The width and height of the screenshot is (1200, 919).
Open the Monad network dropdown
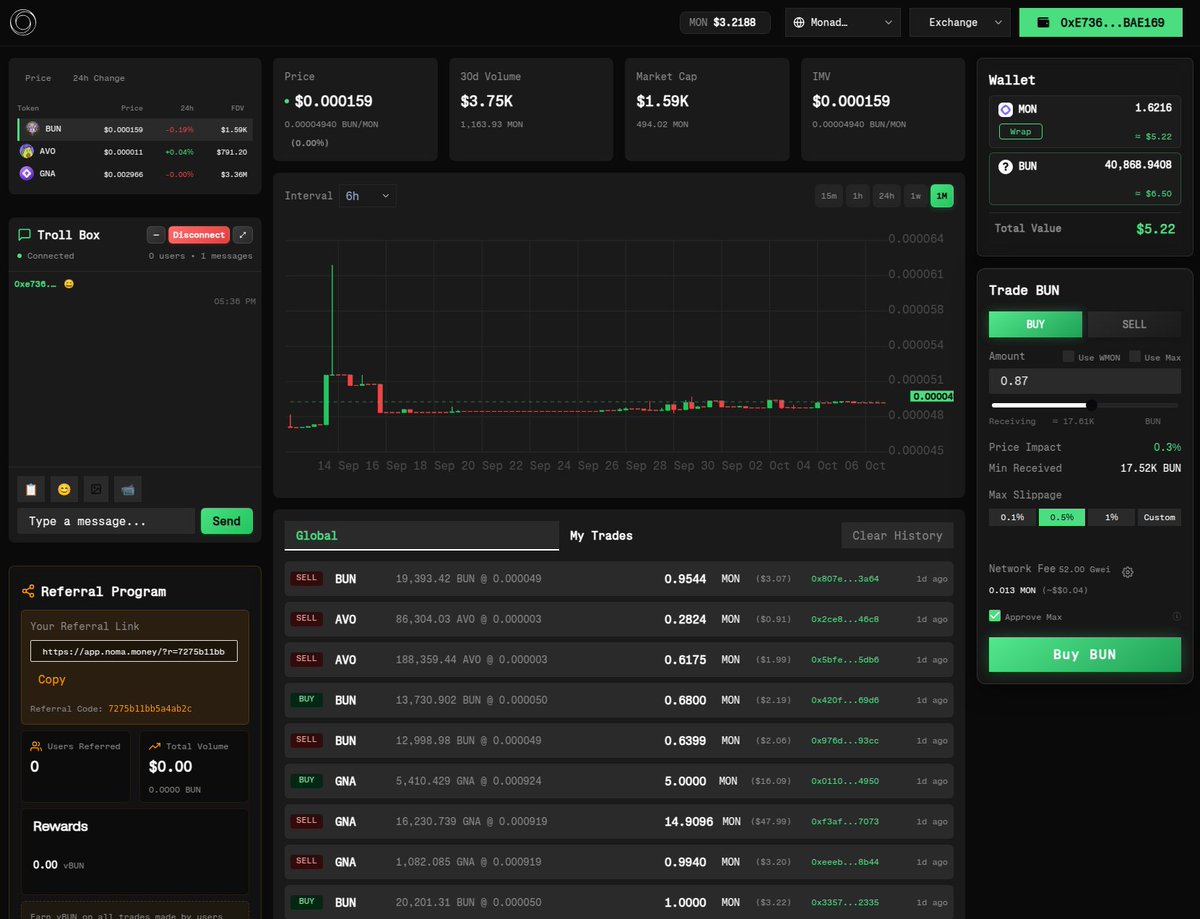pyautogui.click(x=842, y=21)
